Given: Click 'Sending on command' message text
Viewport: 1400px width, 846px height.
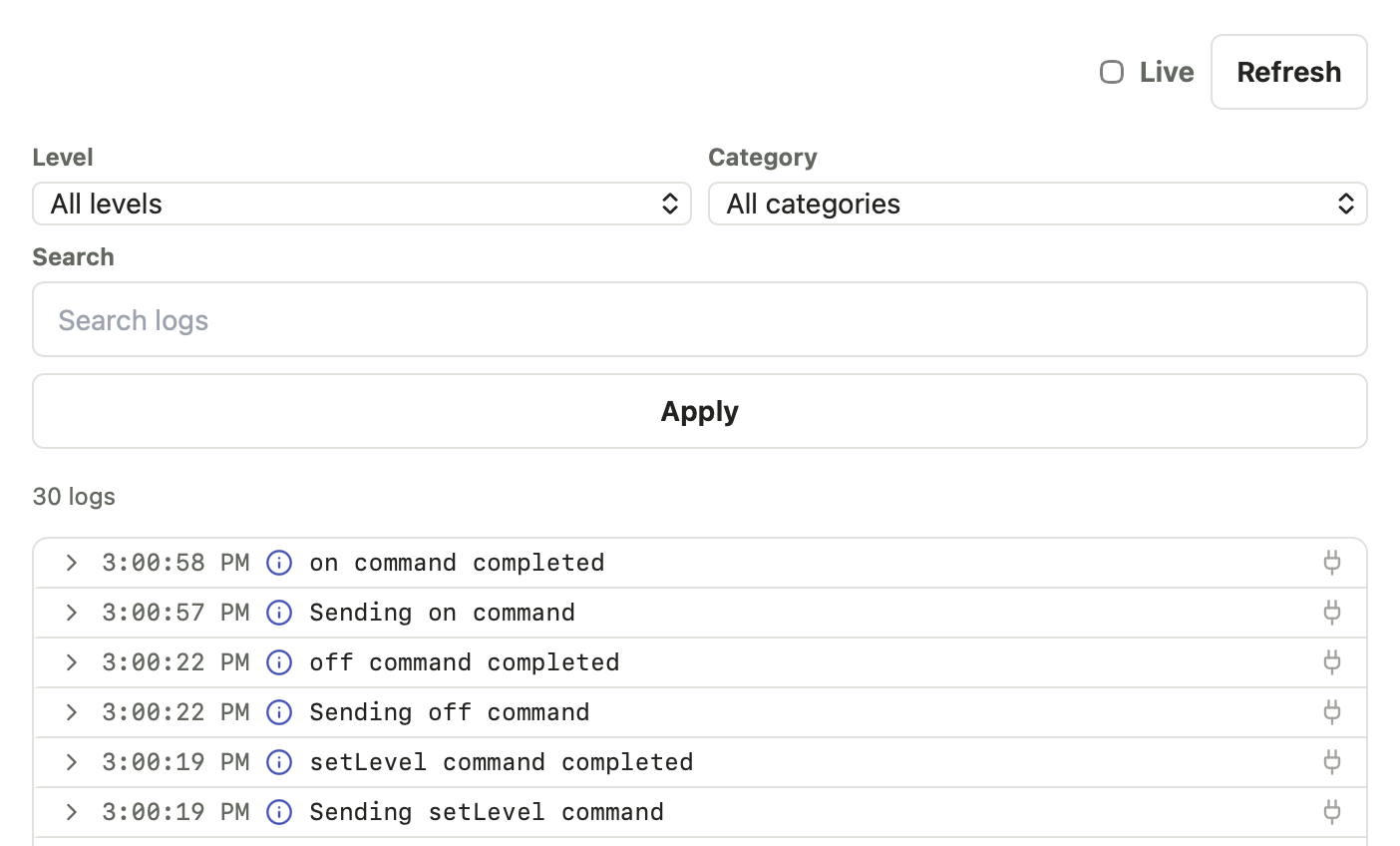Looking at the screenshot, I should coord(442,613).
